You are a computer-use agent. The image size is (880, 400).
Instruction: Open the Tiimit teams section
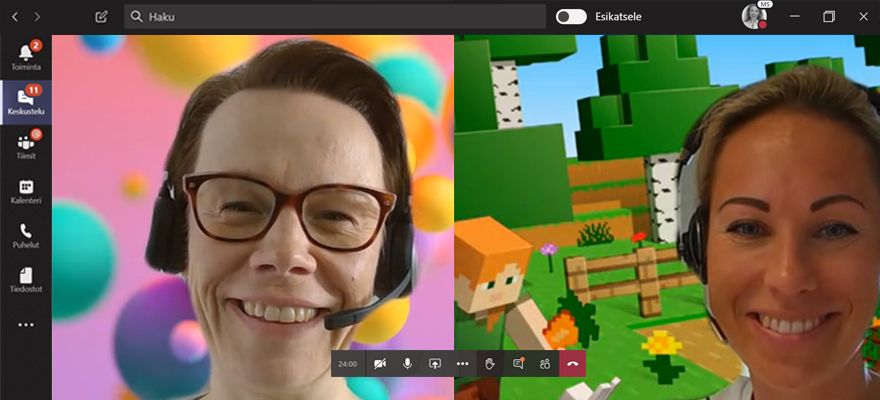(x=26, y=146)
